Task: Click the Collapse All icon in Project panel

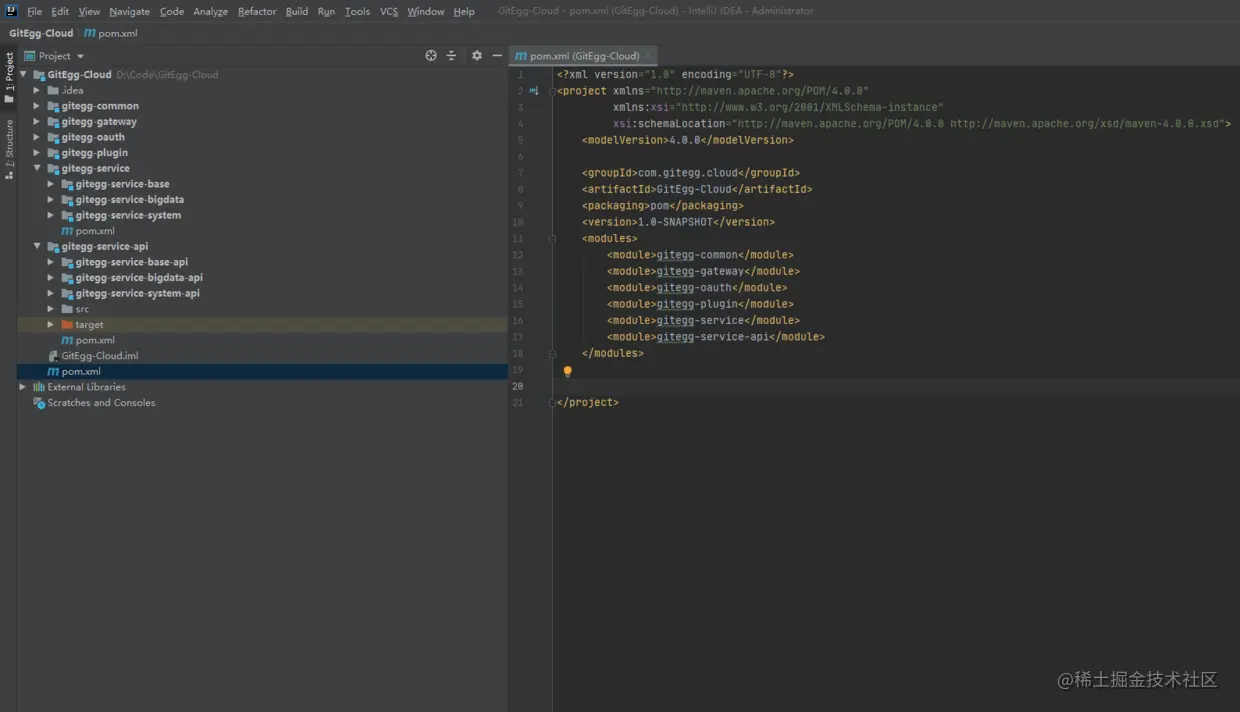Action: click(x=451, y=56)
